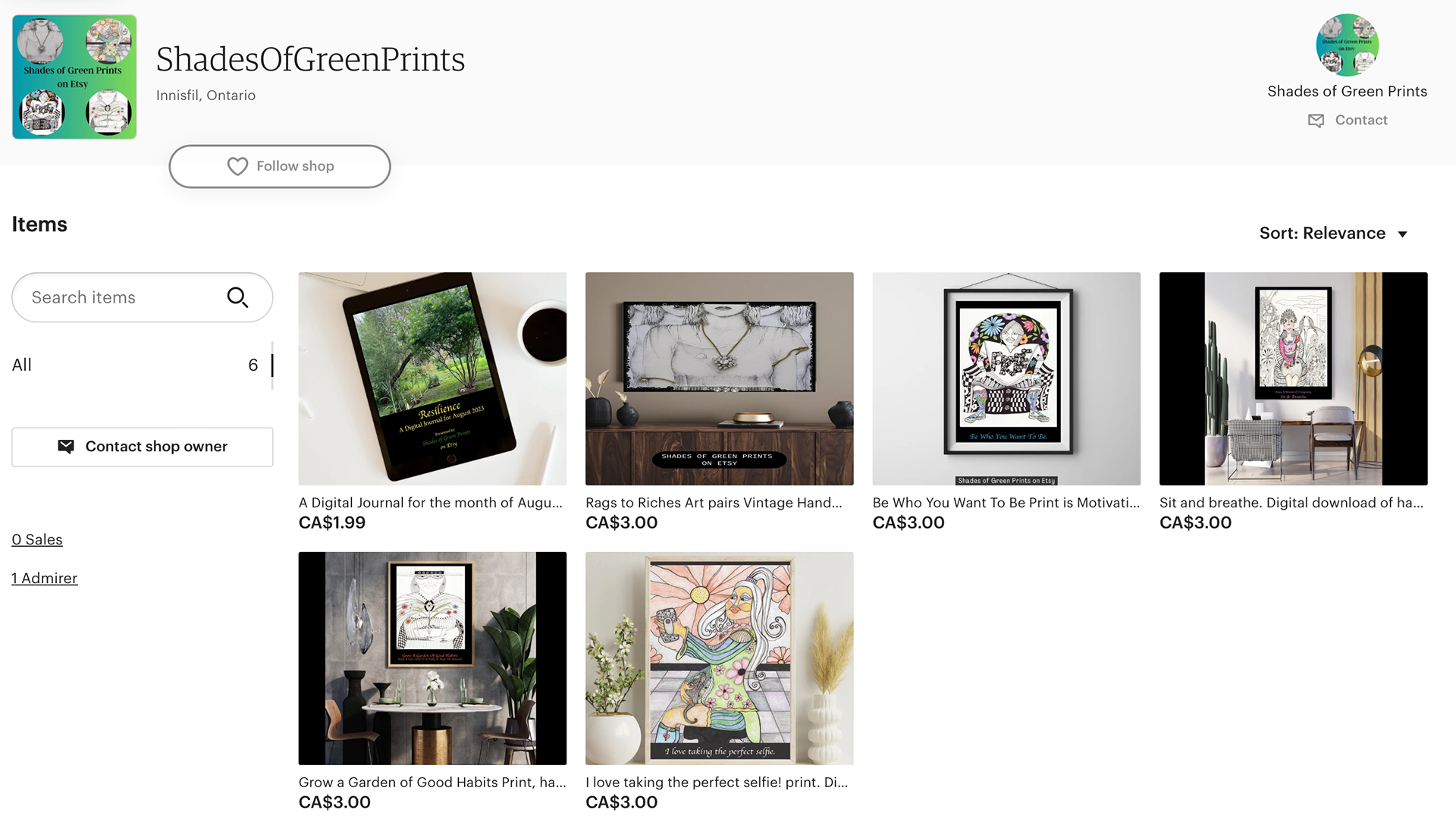Click the Contact shop owner button
The height and width of the screenshot is (819, 1456).
[143, 447]
